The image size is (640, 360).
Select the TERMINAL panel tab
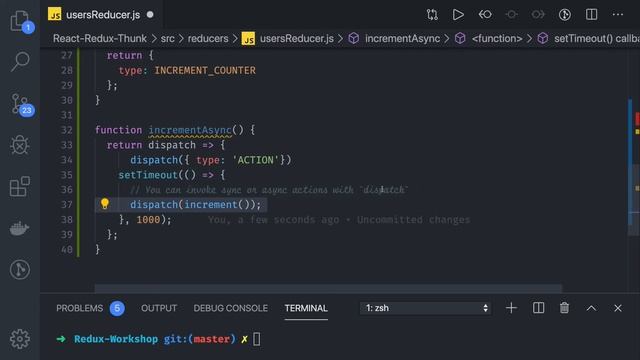(x=306, y=308)
